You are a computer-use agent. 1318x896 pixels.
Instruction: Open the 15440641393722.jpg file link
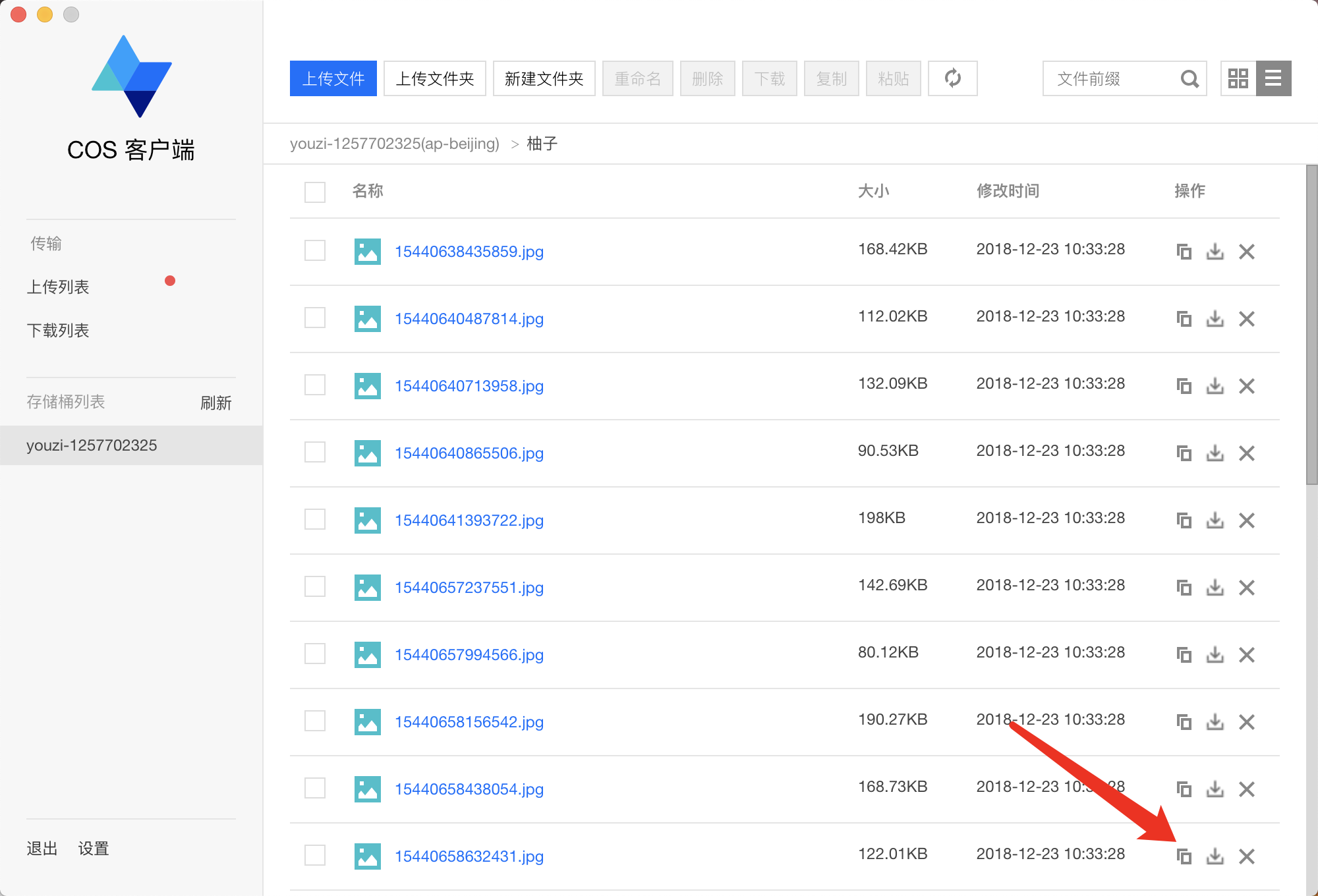click(x=469, y=520)
